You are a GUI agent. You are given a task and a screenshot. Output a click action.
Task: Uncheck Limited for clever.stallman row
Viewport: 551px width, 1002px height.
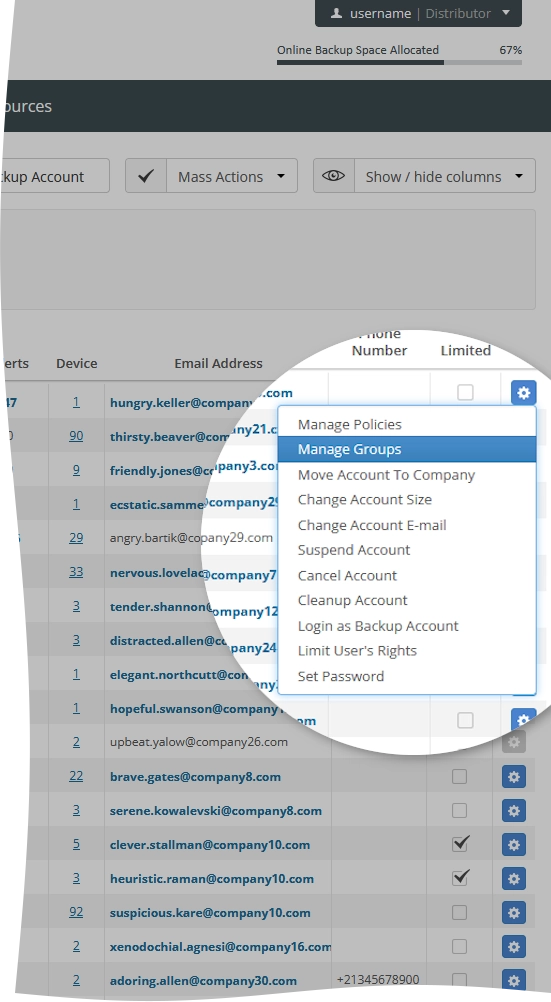(x=459, y=844)
